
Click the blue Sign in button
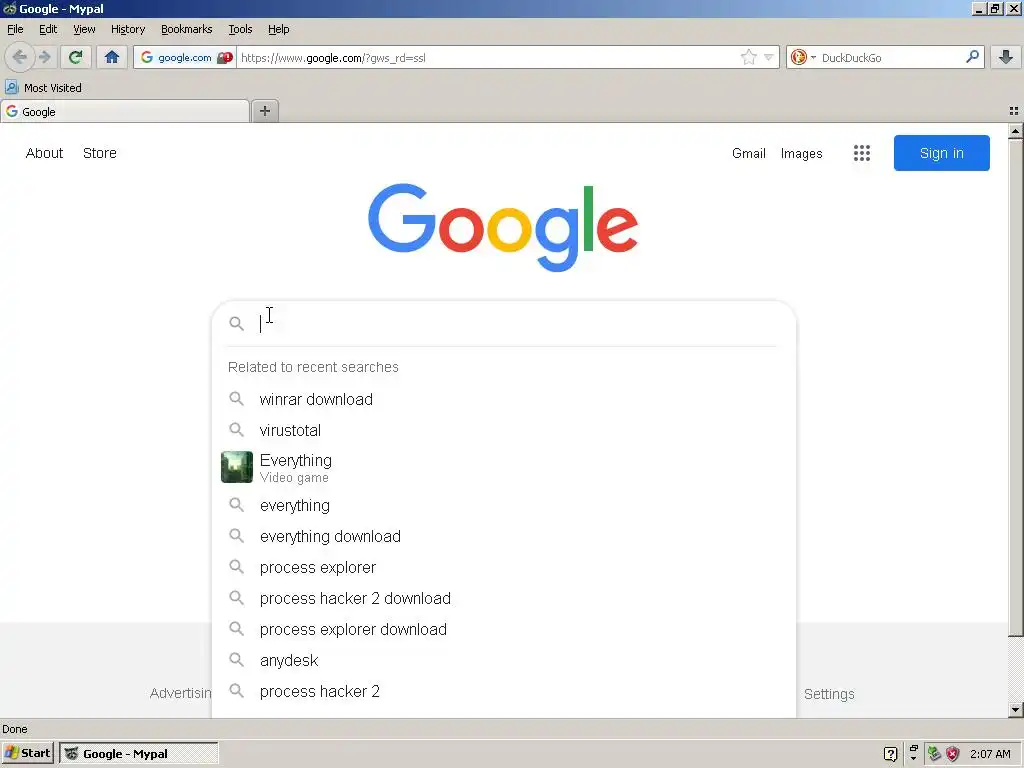[x=941, y=153]
